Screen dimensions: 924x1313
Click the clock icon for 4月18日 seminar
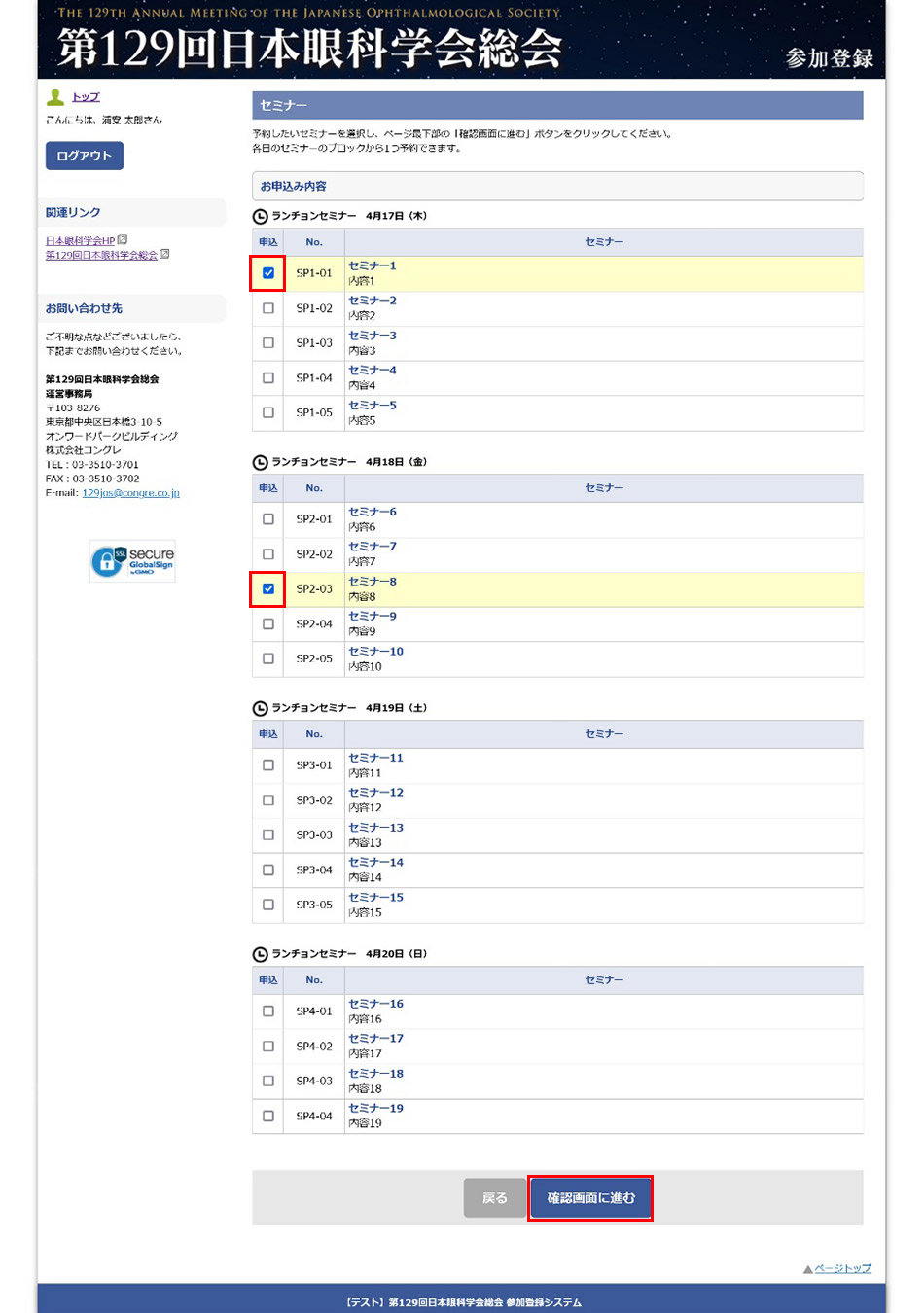tap(260, 463)
